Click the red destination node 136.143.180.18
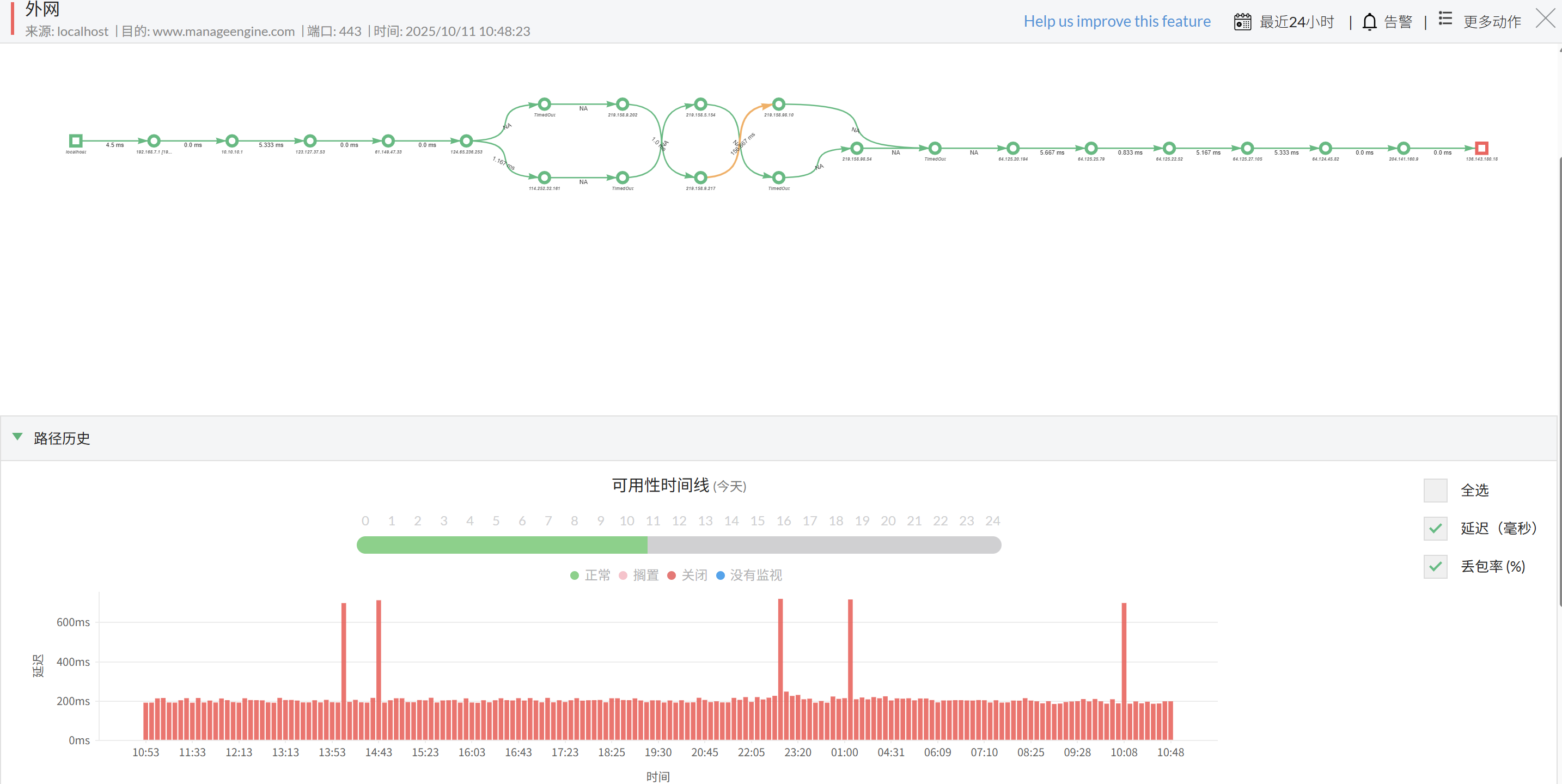 point(1481,148)
